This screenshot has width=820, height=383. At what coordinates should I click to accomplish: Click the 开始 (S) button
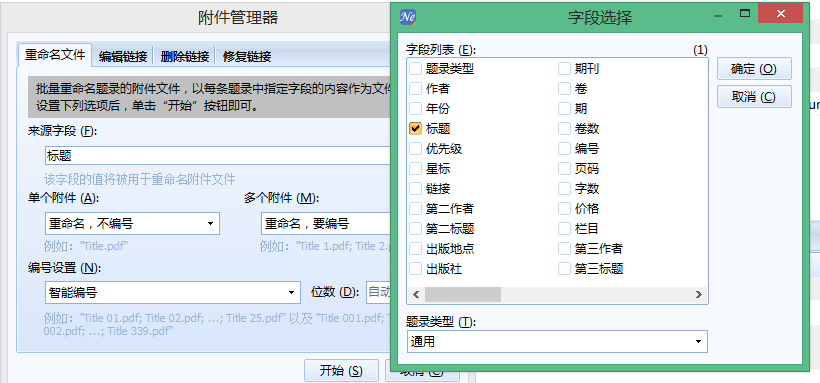point(341,371)
